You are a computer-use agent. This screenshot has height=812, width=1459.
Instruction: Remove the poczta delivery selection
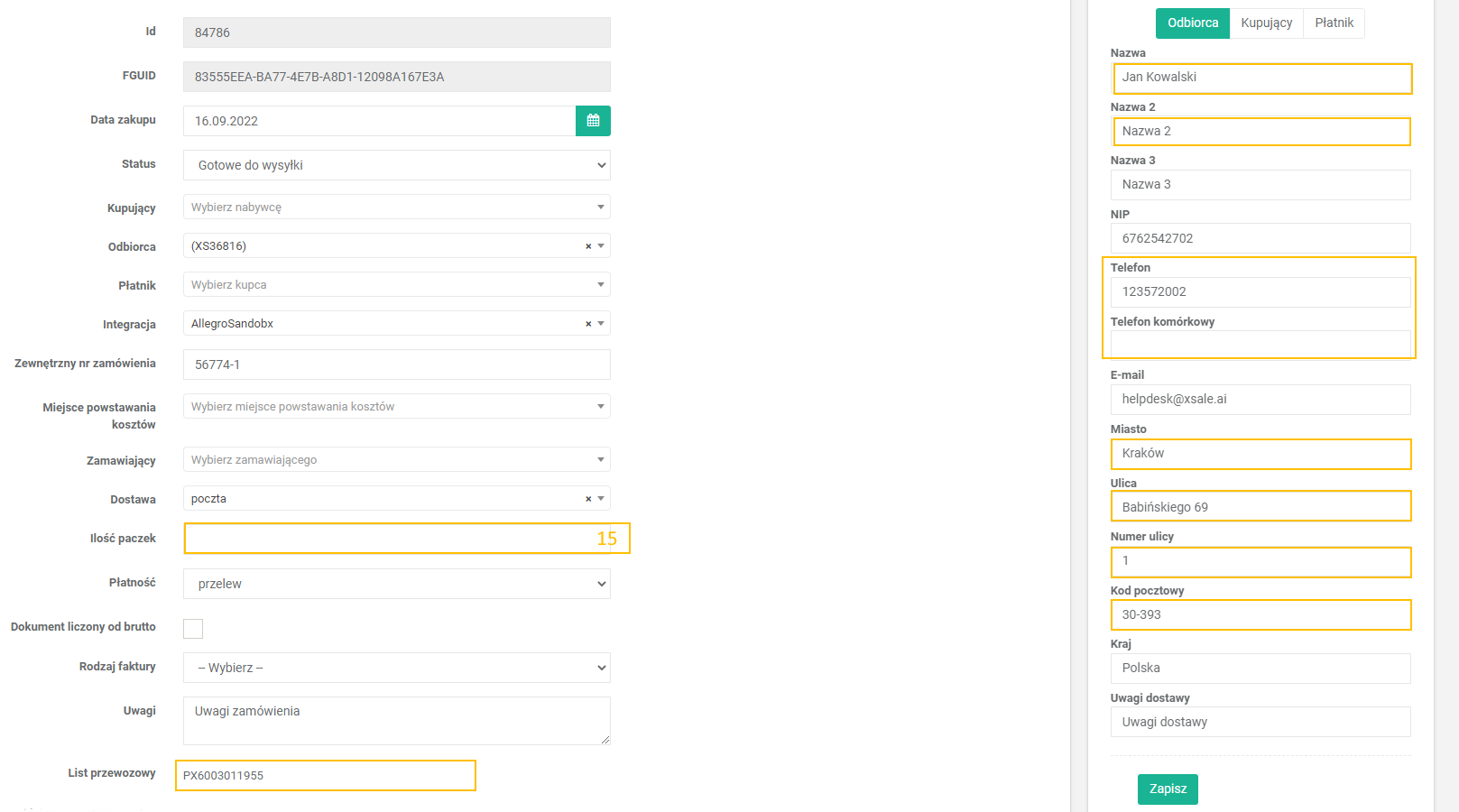pos(588,499)
